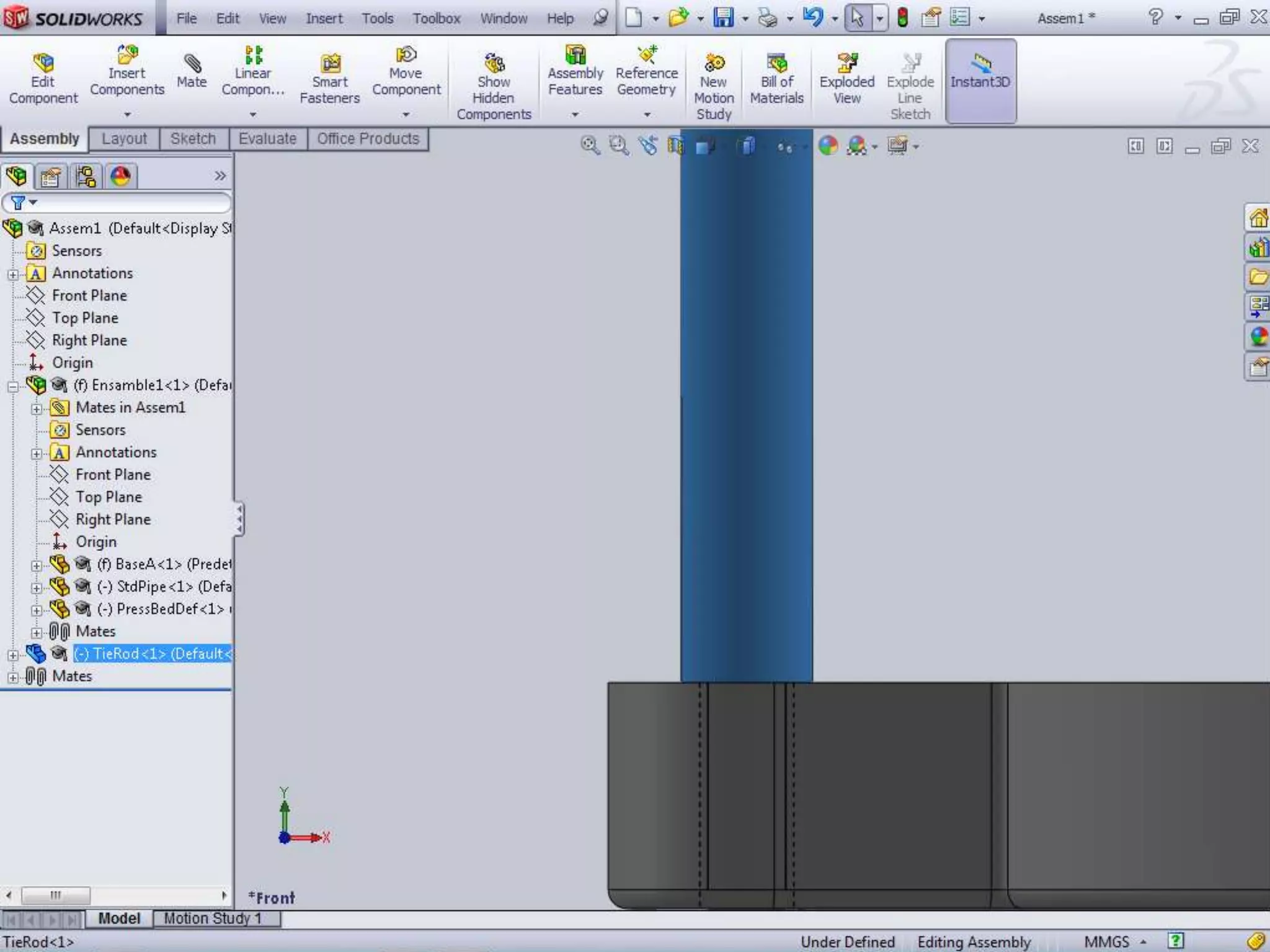Click the Rebuild traffic light icon
The height and width of the screenshot is (952, 1270).
[903, 17]
